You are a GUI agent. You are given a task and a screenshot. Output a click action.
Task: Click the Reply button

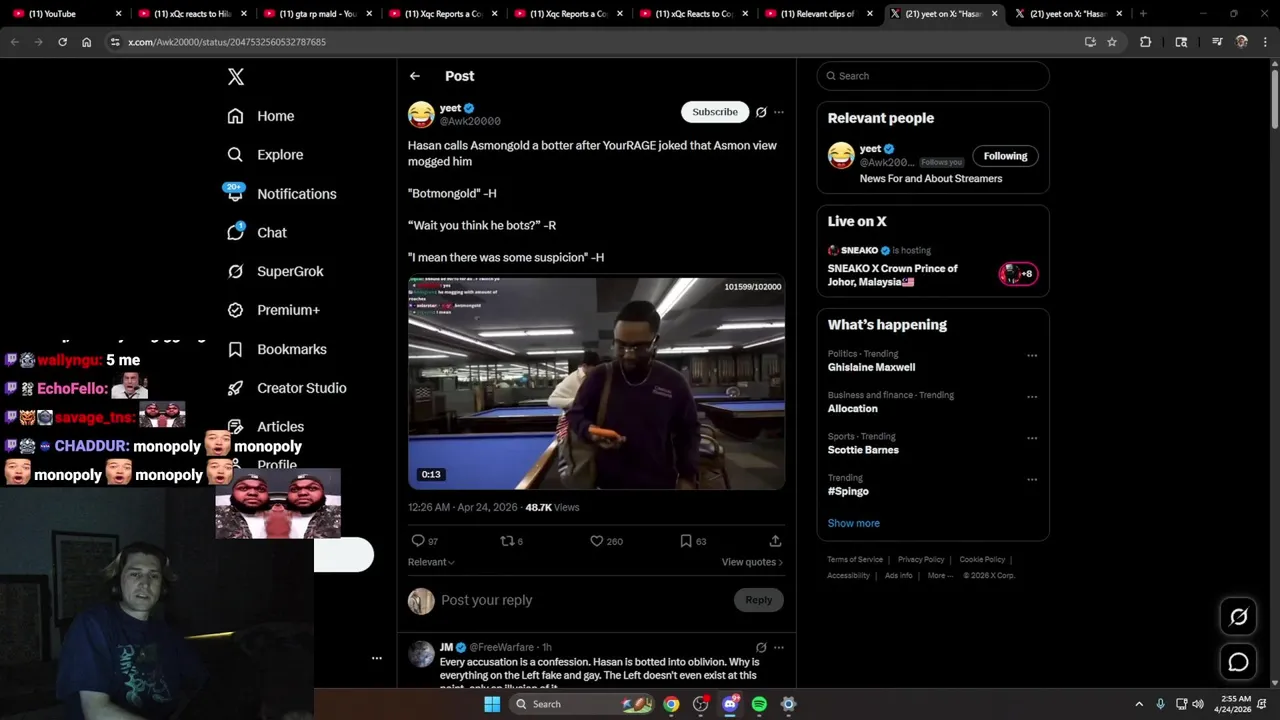pyautogui.click(x=759, y=600)
